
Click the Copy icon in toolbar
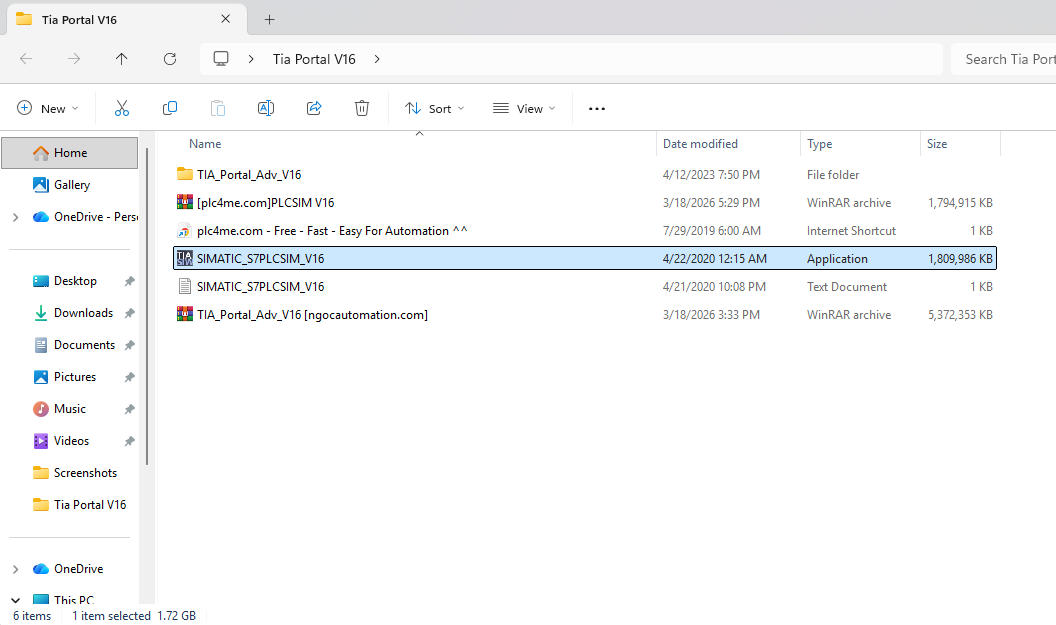click(x=170, y=108)
